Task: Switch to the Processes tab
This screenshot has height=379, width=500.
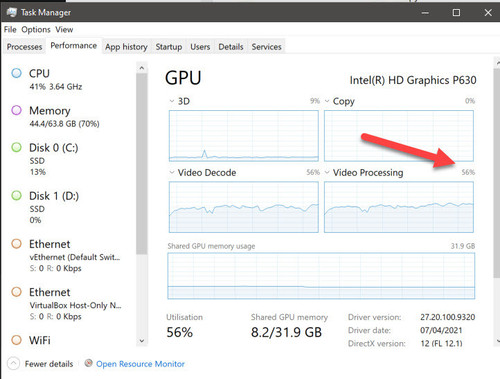Action: tap(24, 47)
